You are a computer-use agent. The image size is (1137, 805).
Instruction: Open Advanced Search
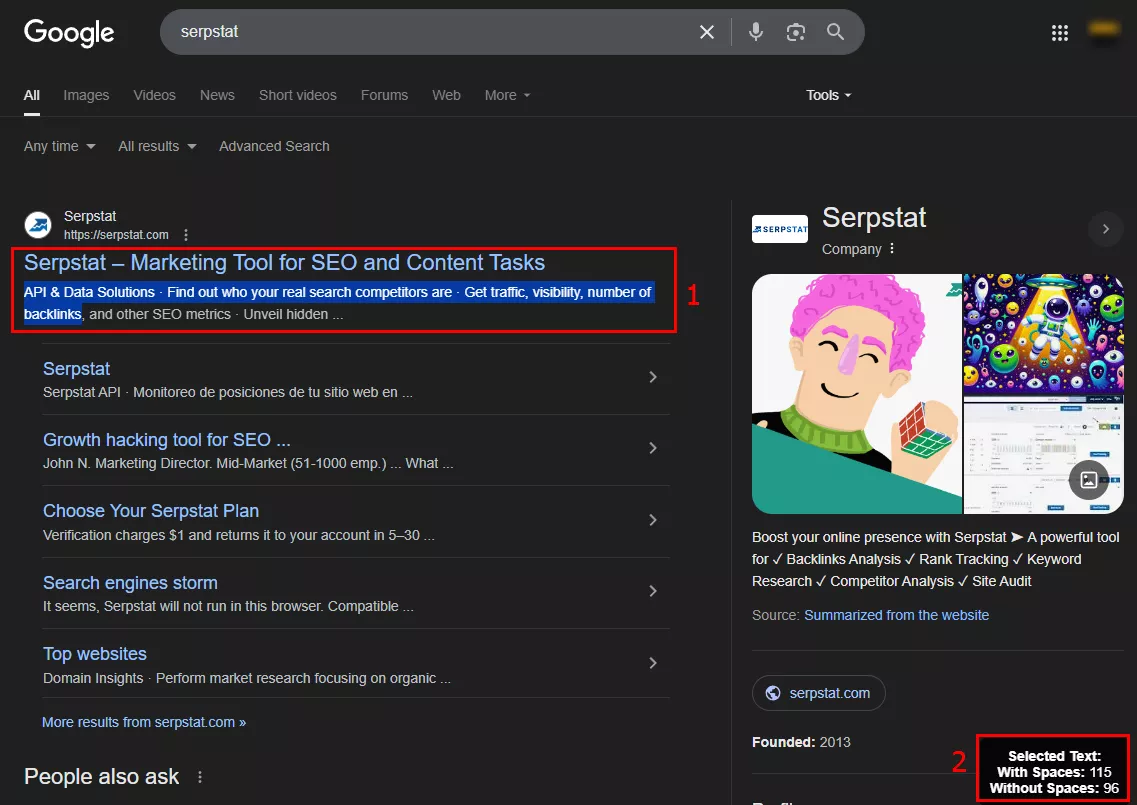(x=274, y=146)
